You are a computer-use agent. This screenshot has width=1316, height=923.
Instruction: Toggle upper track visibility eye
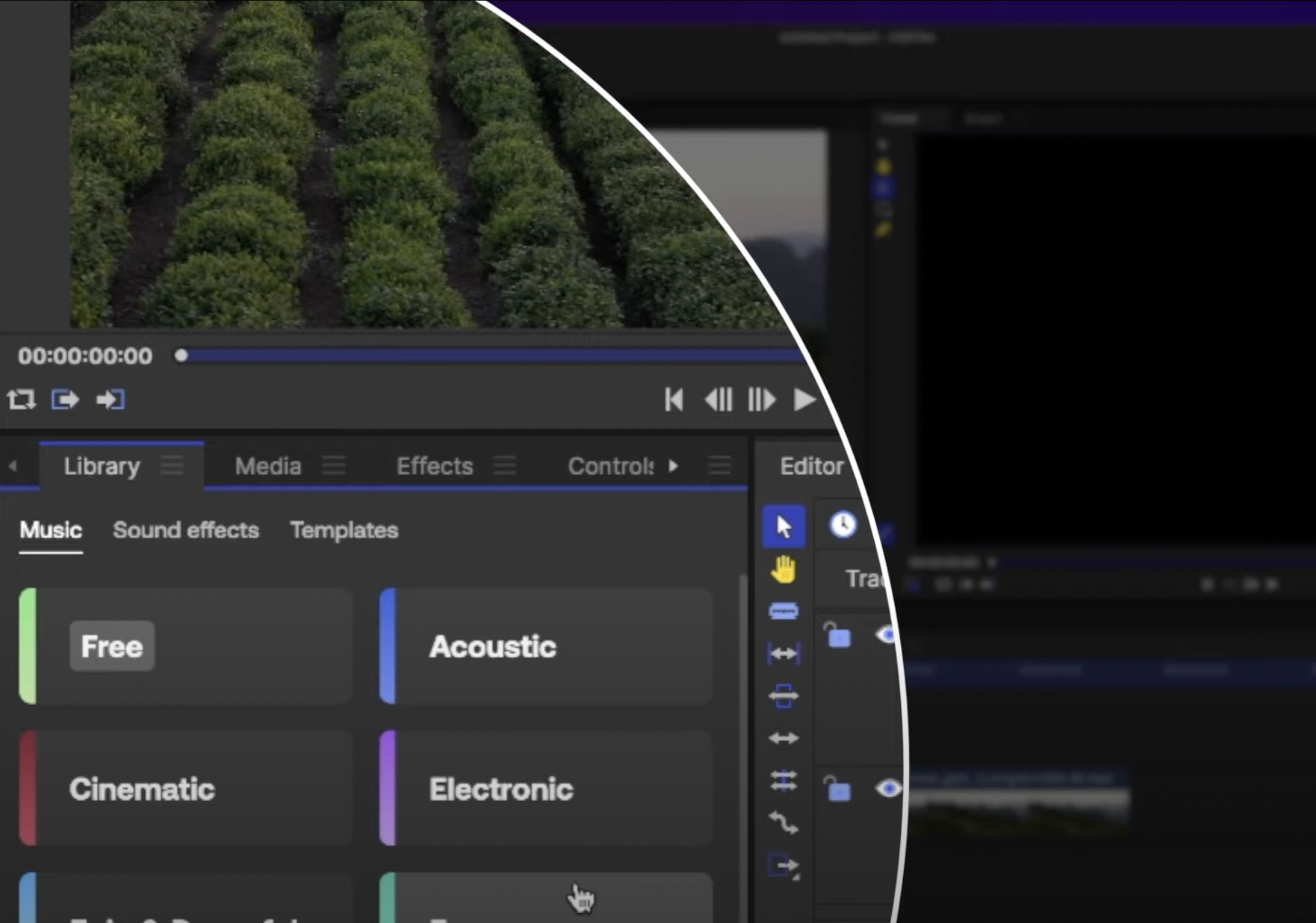887,635
